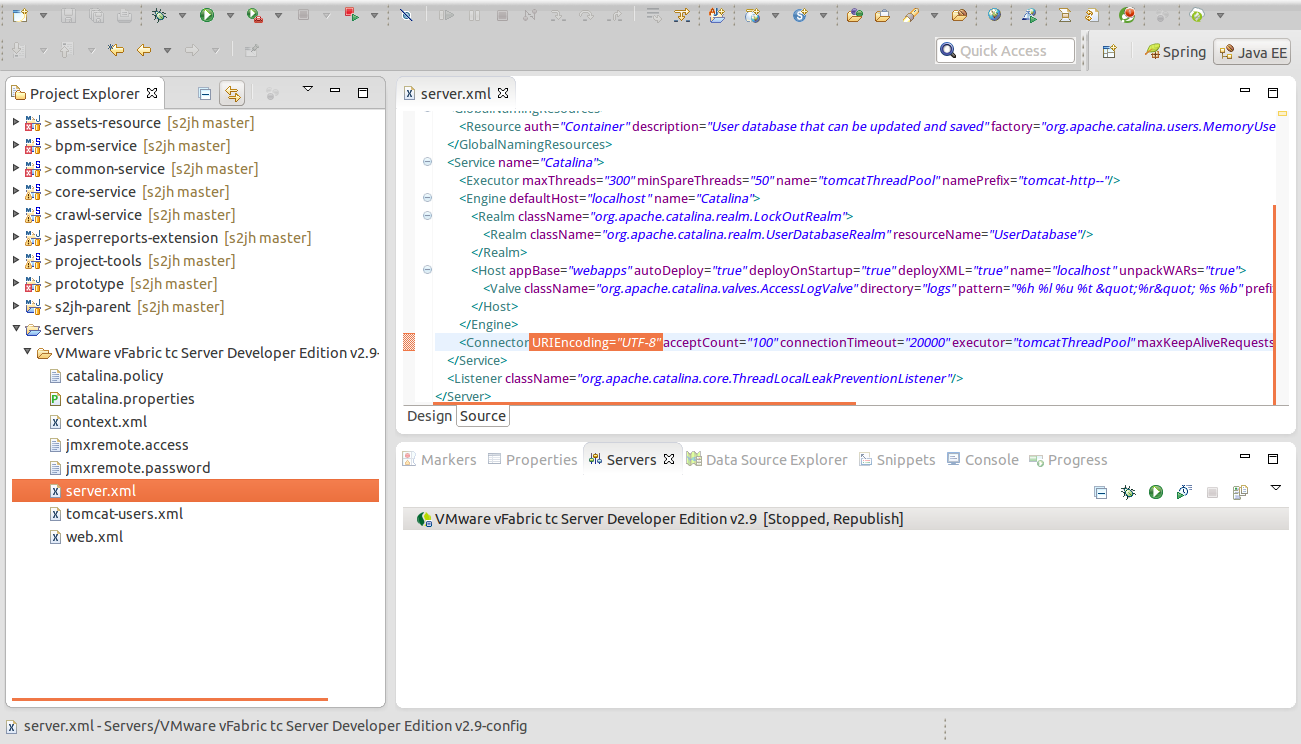The image size is (1301, 744).
Task: Open the Data Source Explorer tab
Action: click(767, 460)
